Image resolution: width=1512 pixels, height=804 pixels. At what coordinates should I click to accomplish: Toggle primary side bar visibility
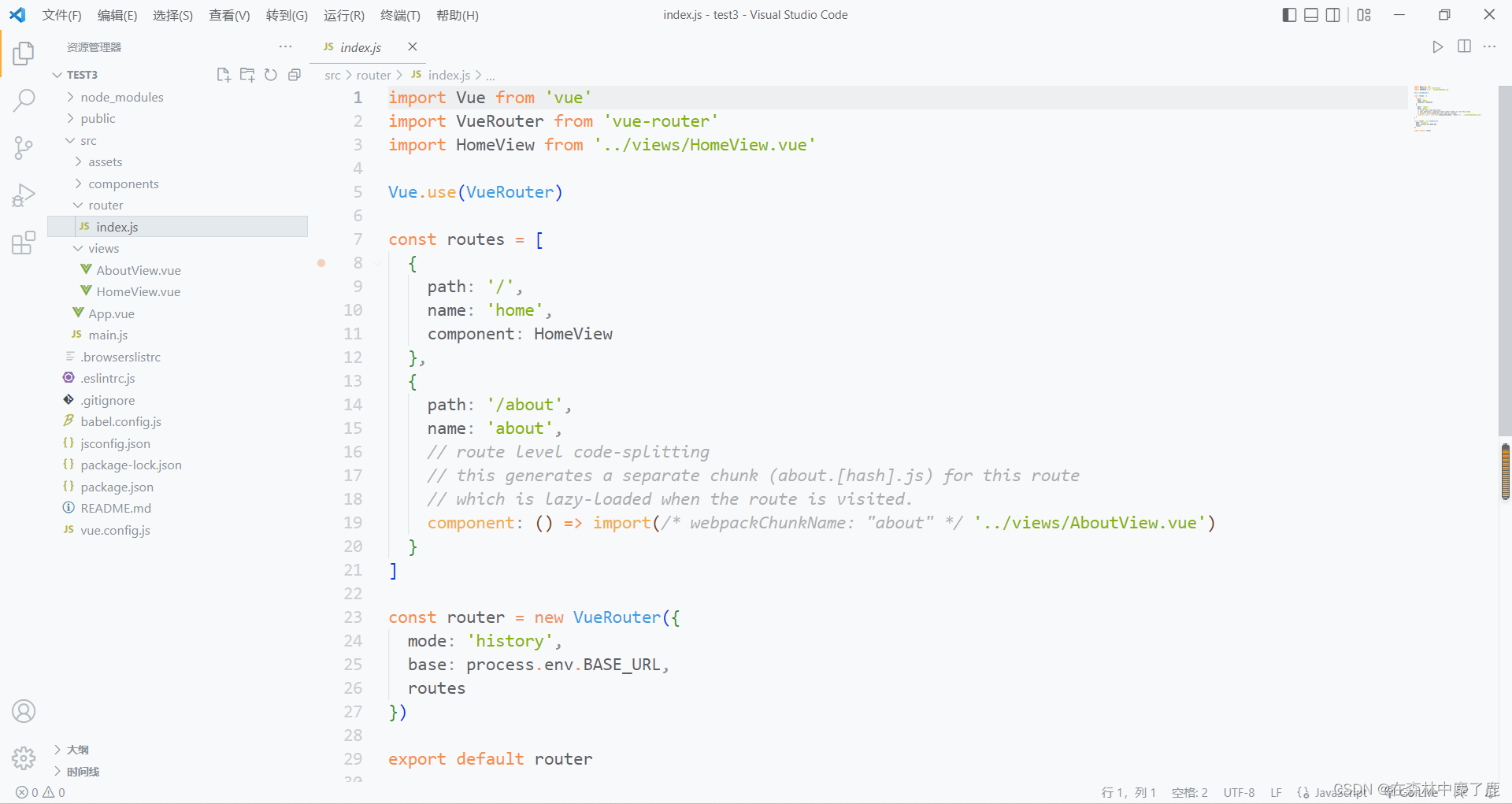pyautogui.click(x=1289, y=15)
